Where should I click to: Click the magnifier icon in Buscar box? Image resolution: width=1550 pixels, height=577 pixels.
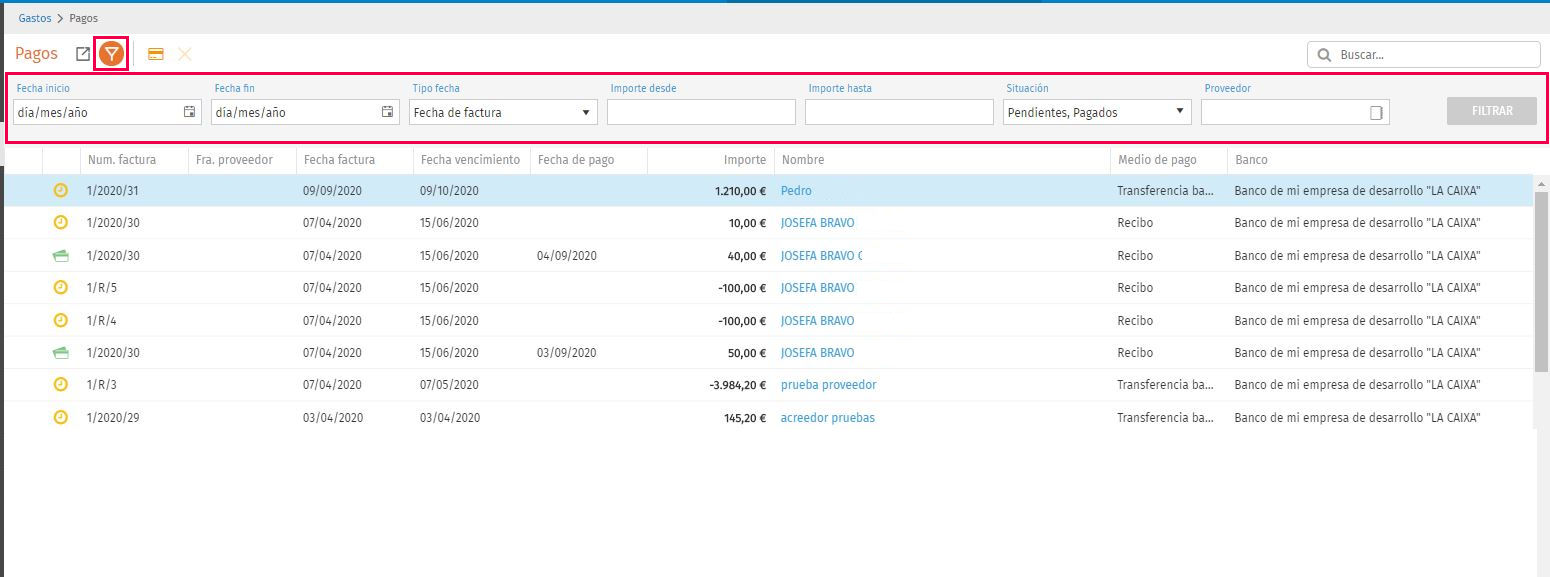(1324, 55)
